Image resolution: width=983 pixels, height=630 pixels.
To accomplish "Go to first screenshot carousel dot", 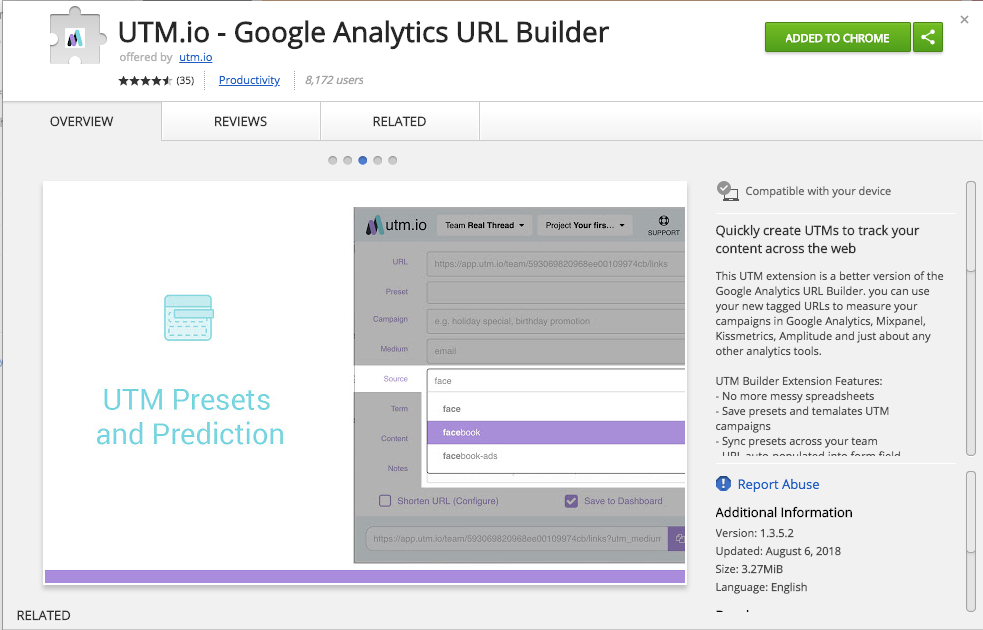I will 332,160.
